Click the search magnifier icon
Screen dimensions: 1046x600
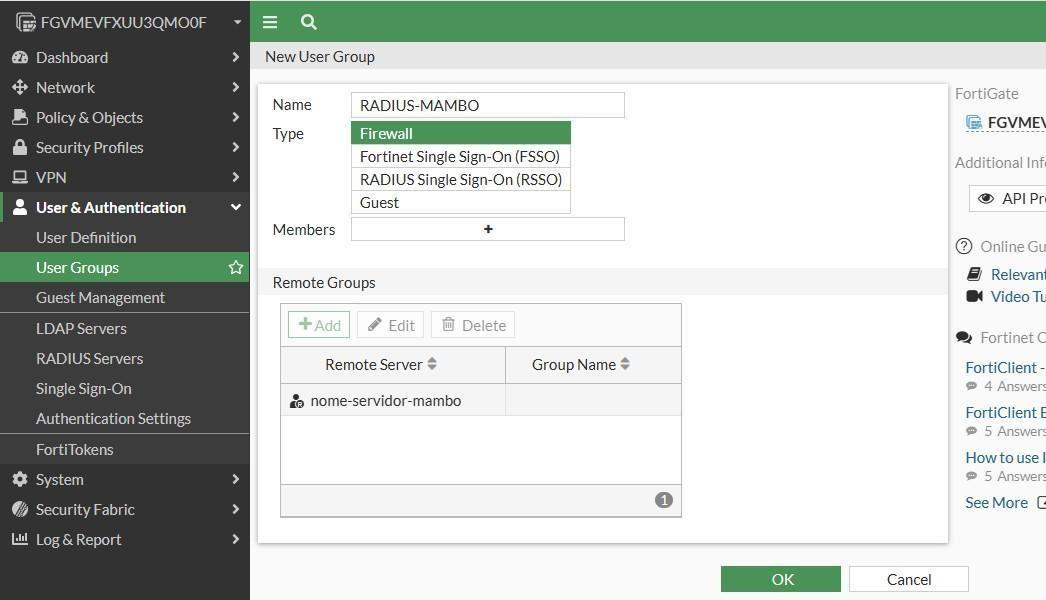[x=308, y=22]
